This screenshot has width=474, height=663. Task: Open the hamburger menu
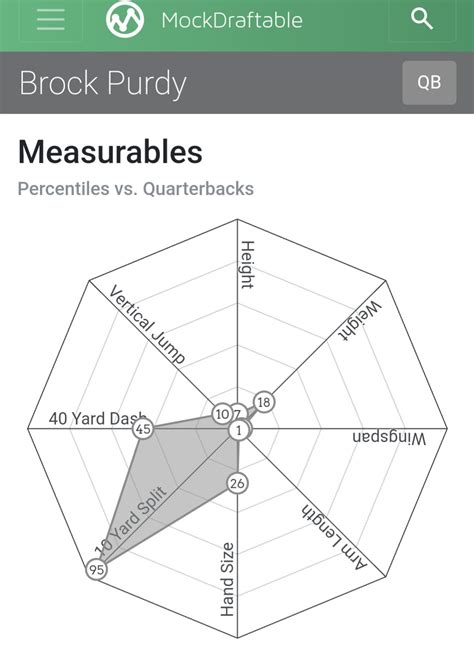pyautogui.click(x=51, y=19)
